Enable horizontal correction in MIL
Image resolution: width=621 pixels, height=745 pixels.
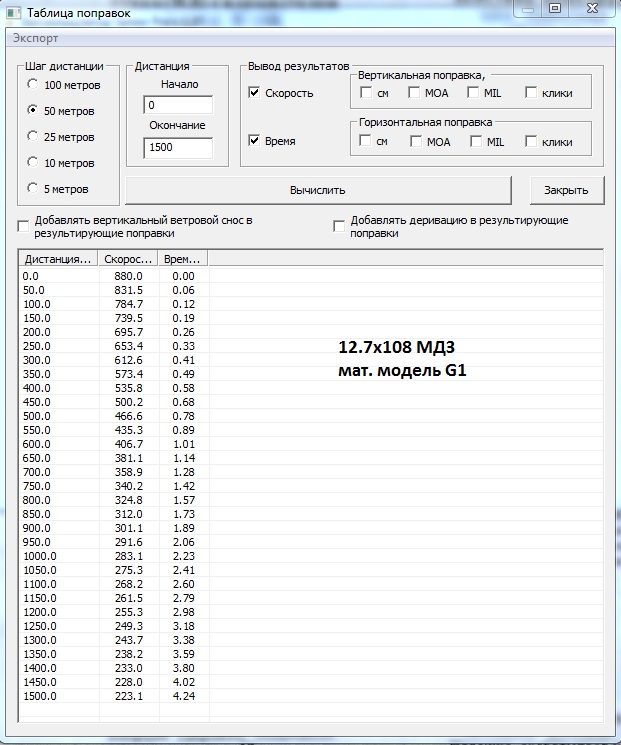coord(476,141)
